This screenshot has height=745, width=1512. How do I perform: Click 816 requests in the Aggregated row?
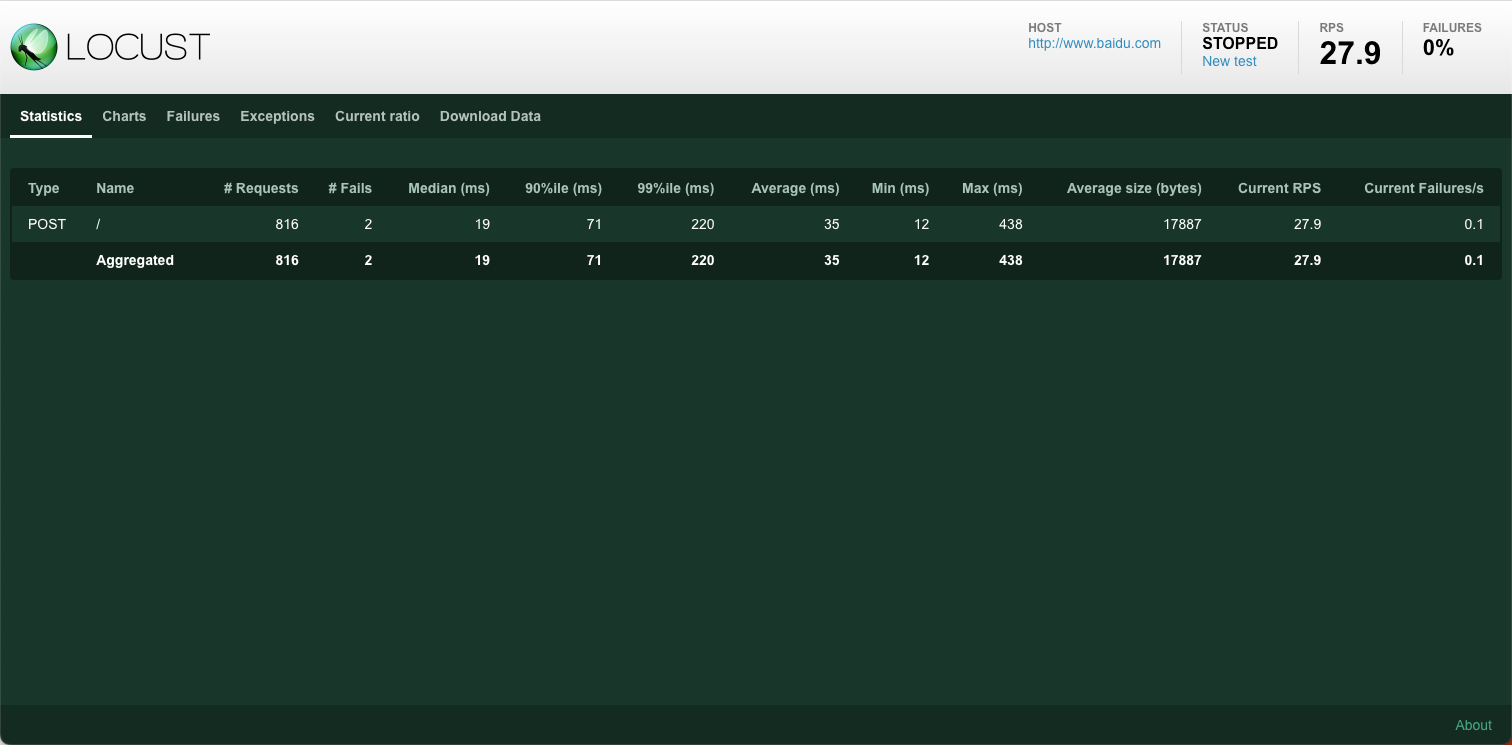click(x=287, y=260)
